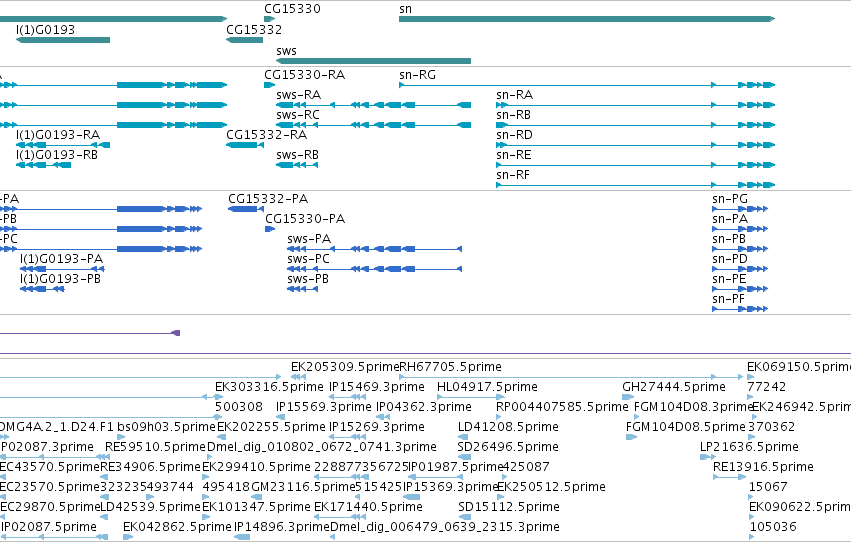Click the SD15112.5prime EST label
Viewport: 851px width, 542px height.
pos(509,508)
